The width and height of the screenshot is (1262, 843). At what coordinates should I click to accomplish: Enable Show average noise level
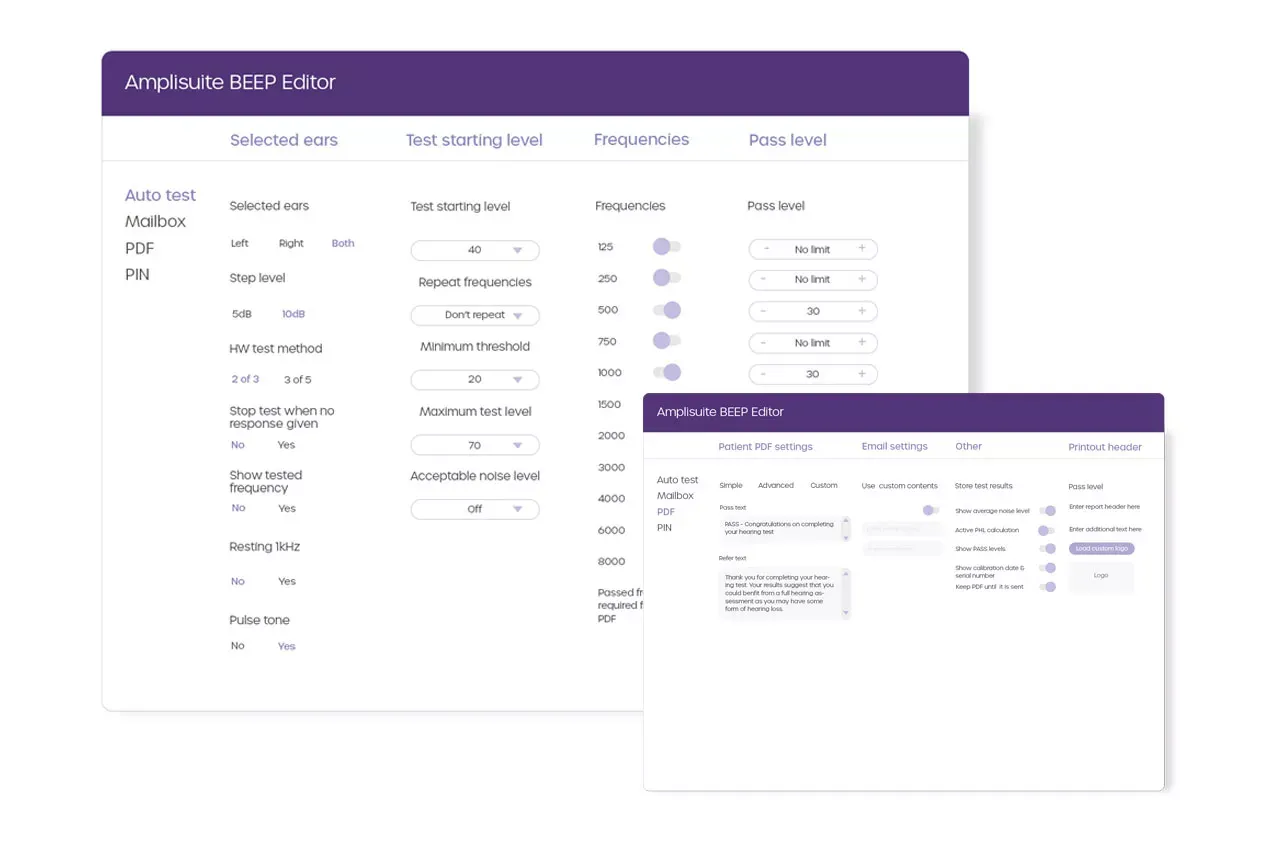click(x=1047, y=510)
